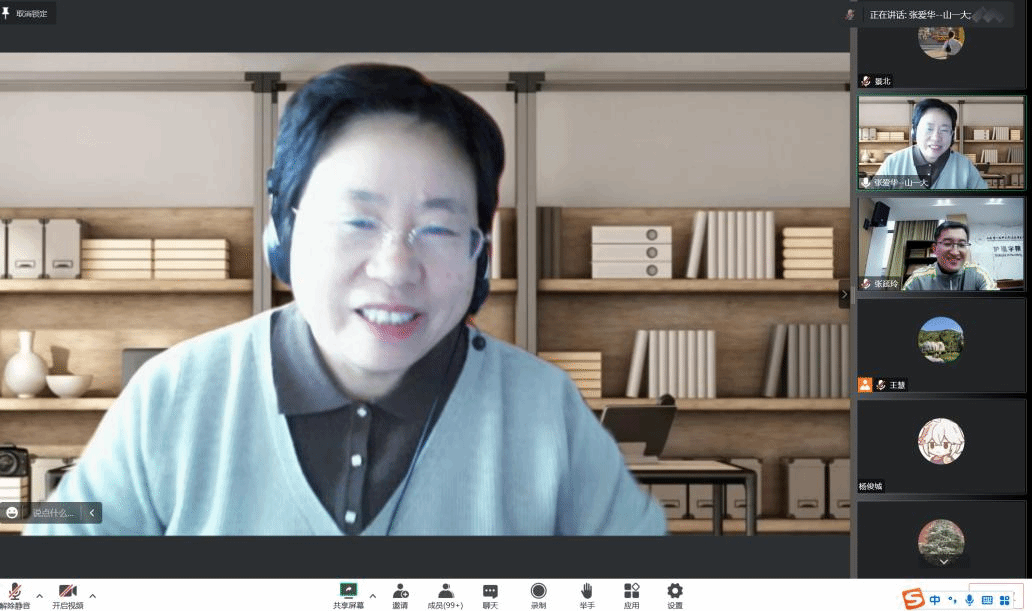1032x611 pixels.
Task: Click the unmute microphone icon (解除静音)
Action: [14, 591]
